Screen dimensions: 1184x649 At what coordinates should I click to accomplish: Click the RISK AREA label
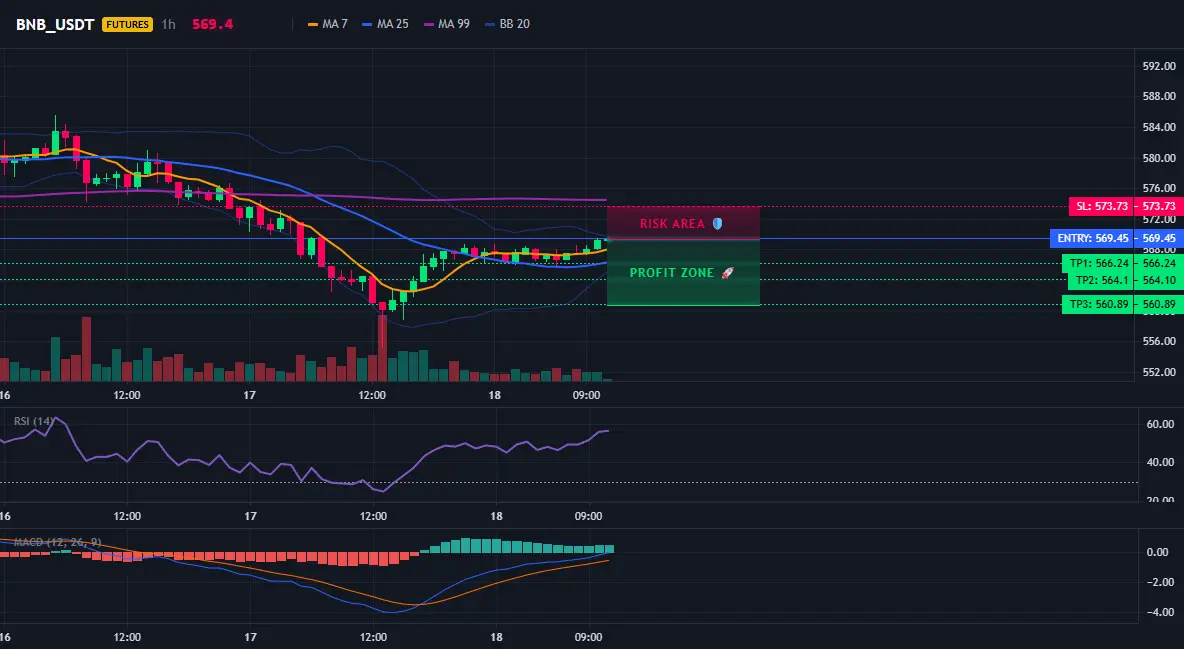tap(672, 224)
